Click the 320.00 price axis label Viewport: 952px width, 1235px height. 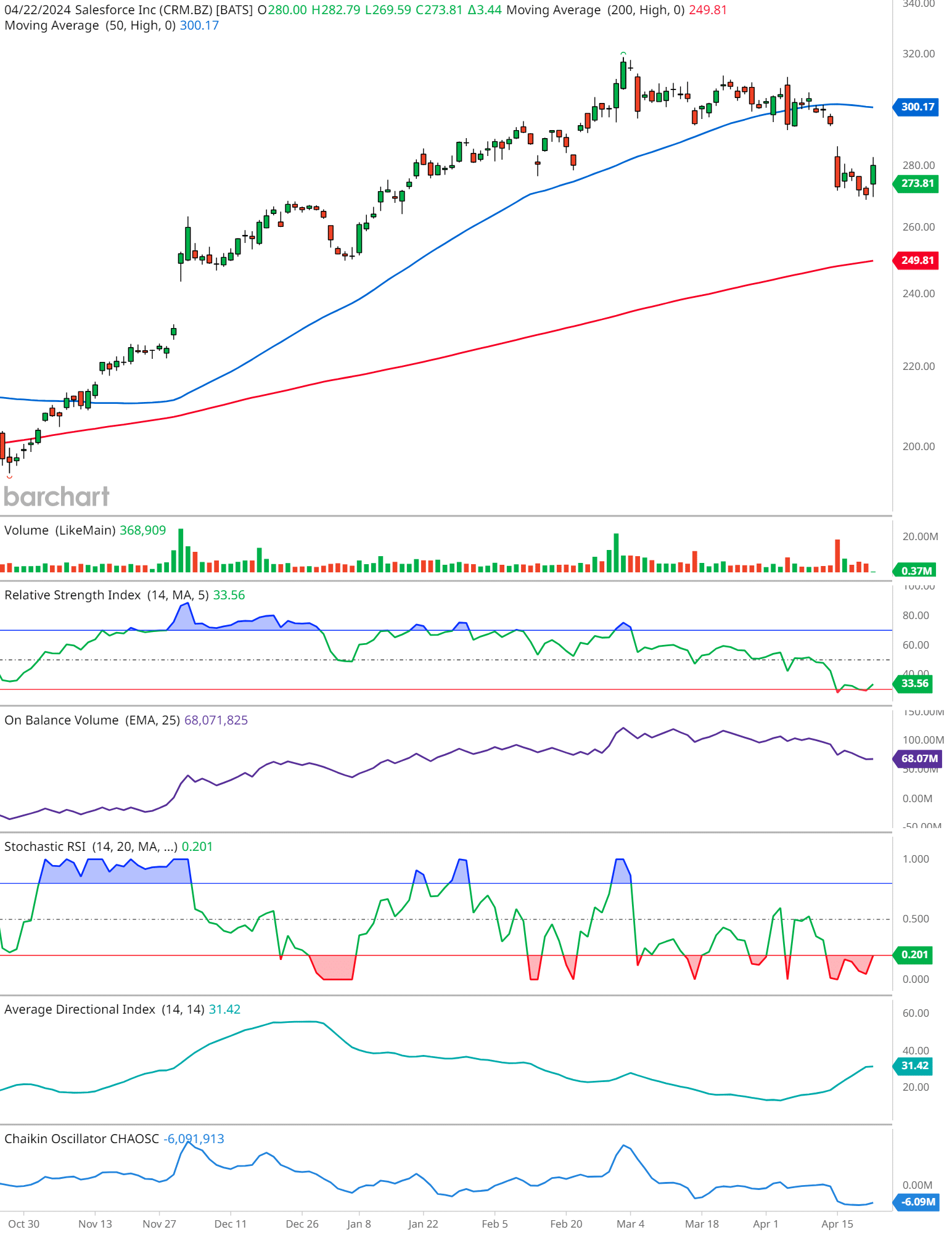point(919,54)
